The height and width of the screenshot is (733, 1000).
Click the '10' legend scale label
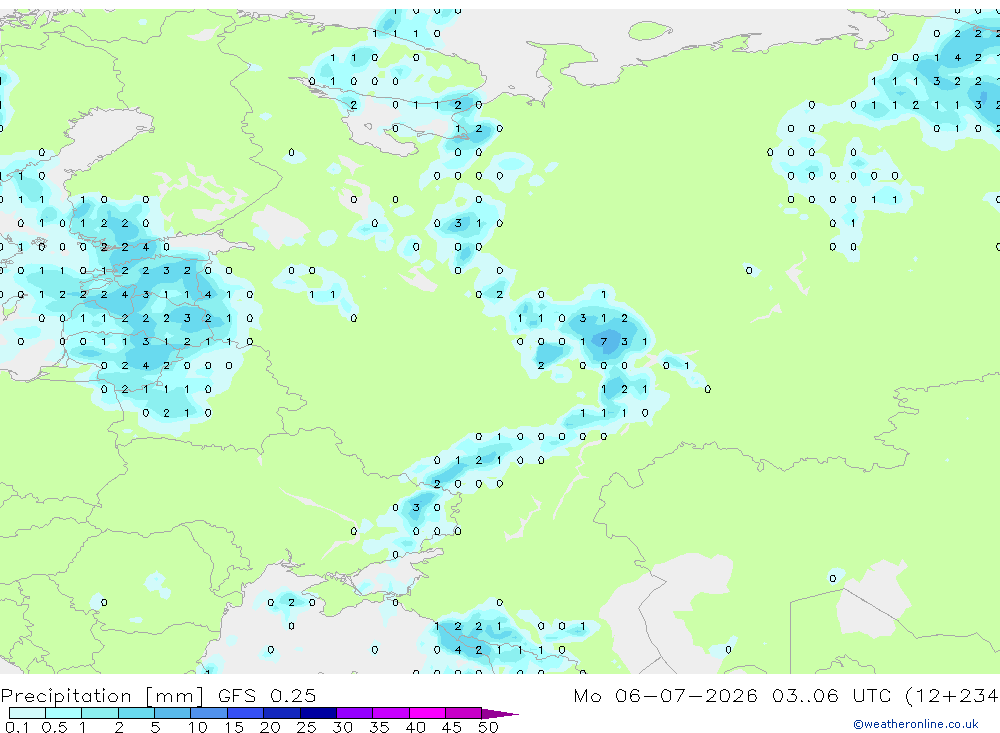coord(198,727)
